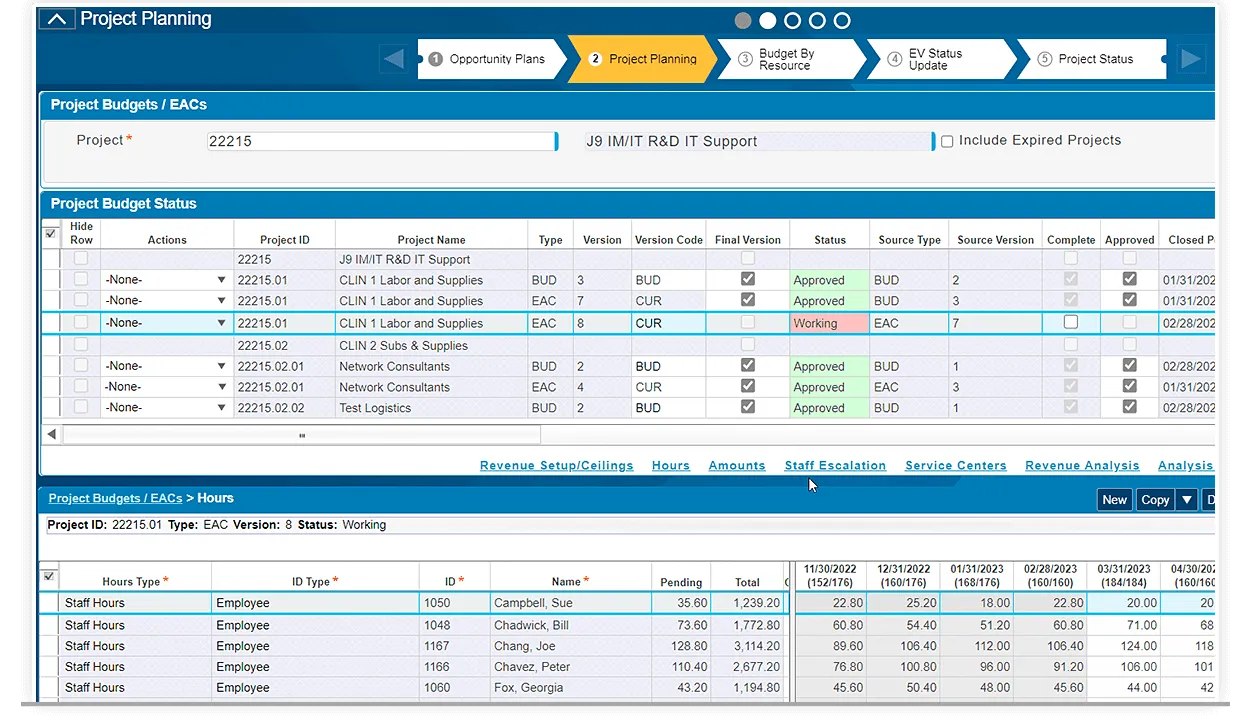
Task: Toggle Hide Row checkbox for Test Logistics
Action: [x=81, y=408]
